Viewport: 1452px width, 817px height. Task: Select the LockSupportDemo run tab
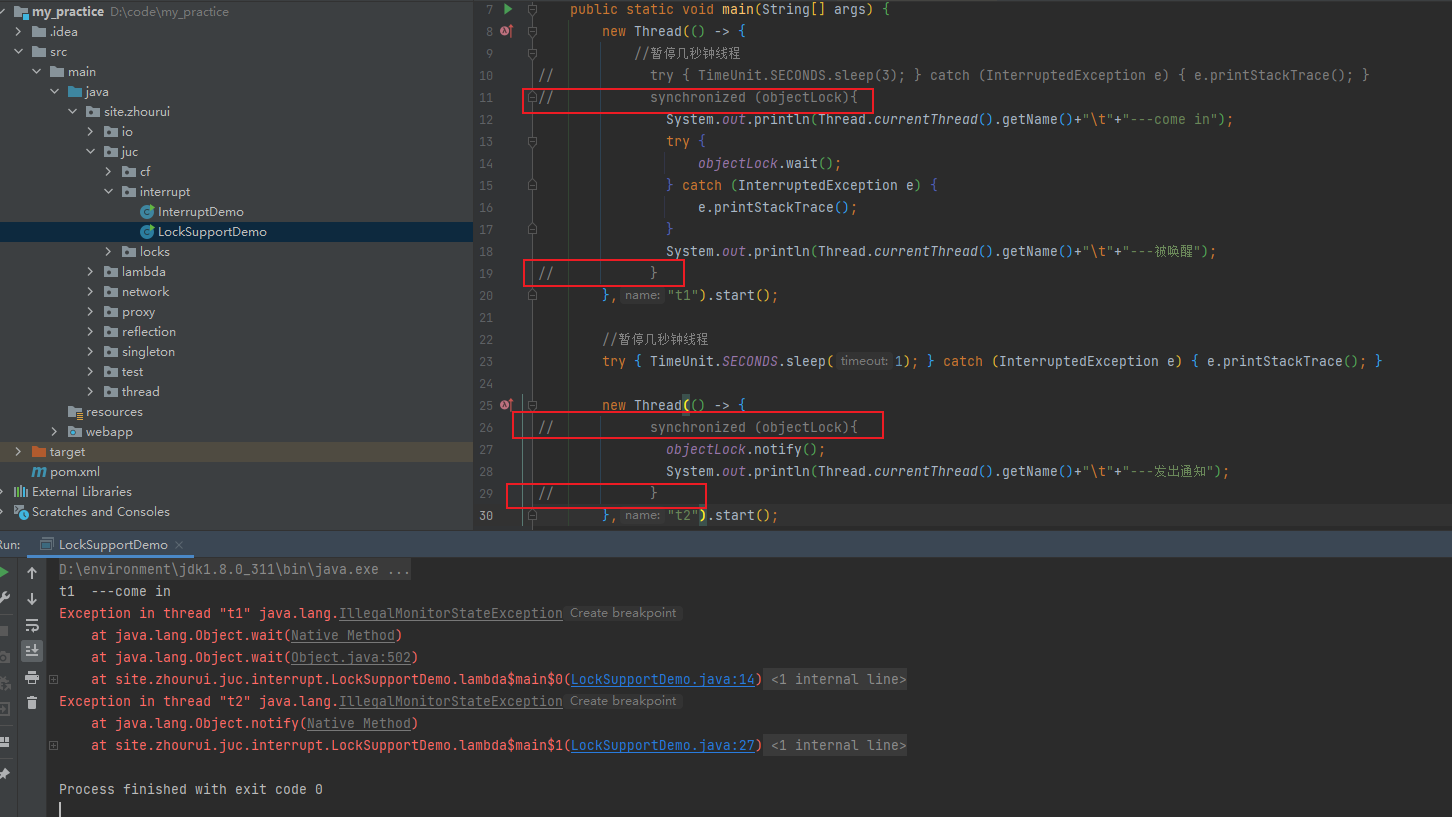(x=113, y=545)
